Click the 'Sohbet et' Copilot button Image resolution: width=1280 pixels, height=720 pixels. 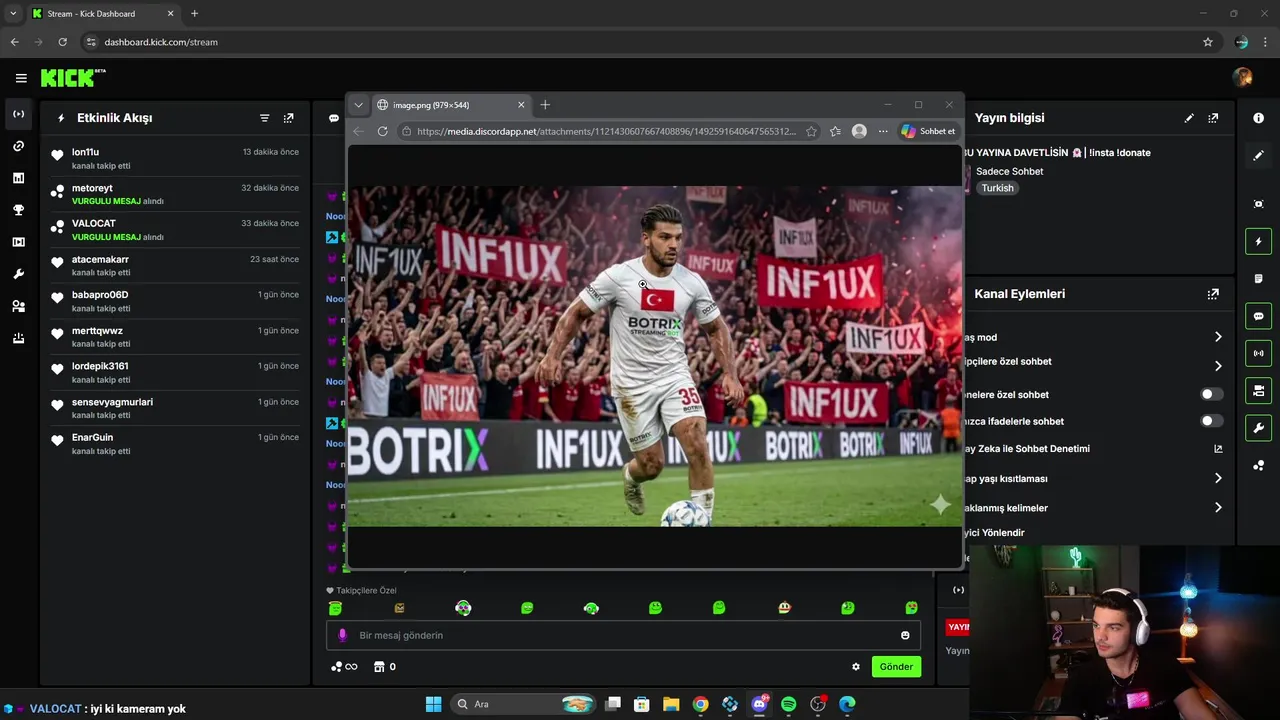point(928,131)
